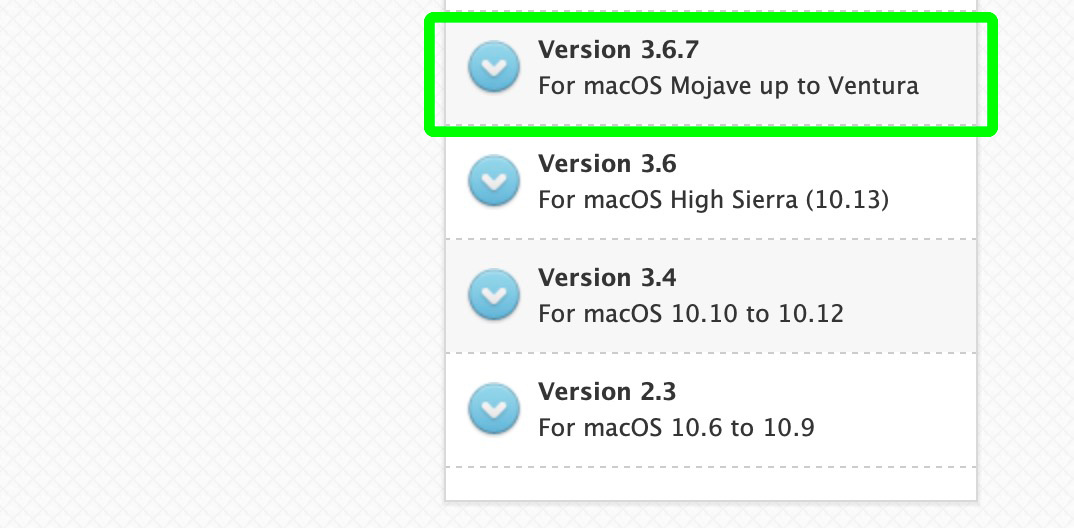The width and height of the screenshot is (1074, 528).
Task: Click the empty white area below Version 2.3
Action: point(710,483)
